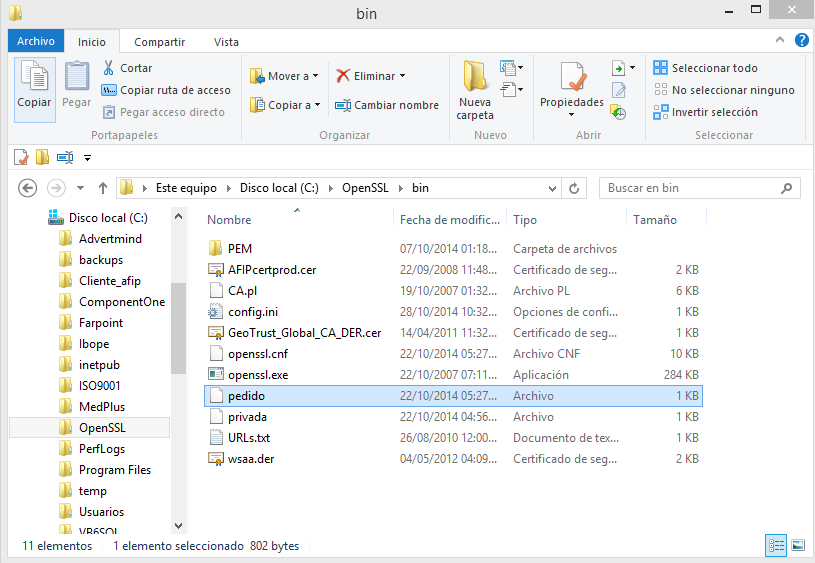Screen dimensions: 815x563
Task: Customize Quick Access Toolbar dropdown
Action: (87, 158)
